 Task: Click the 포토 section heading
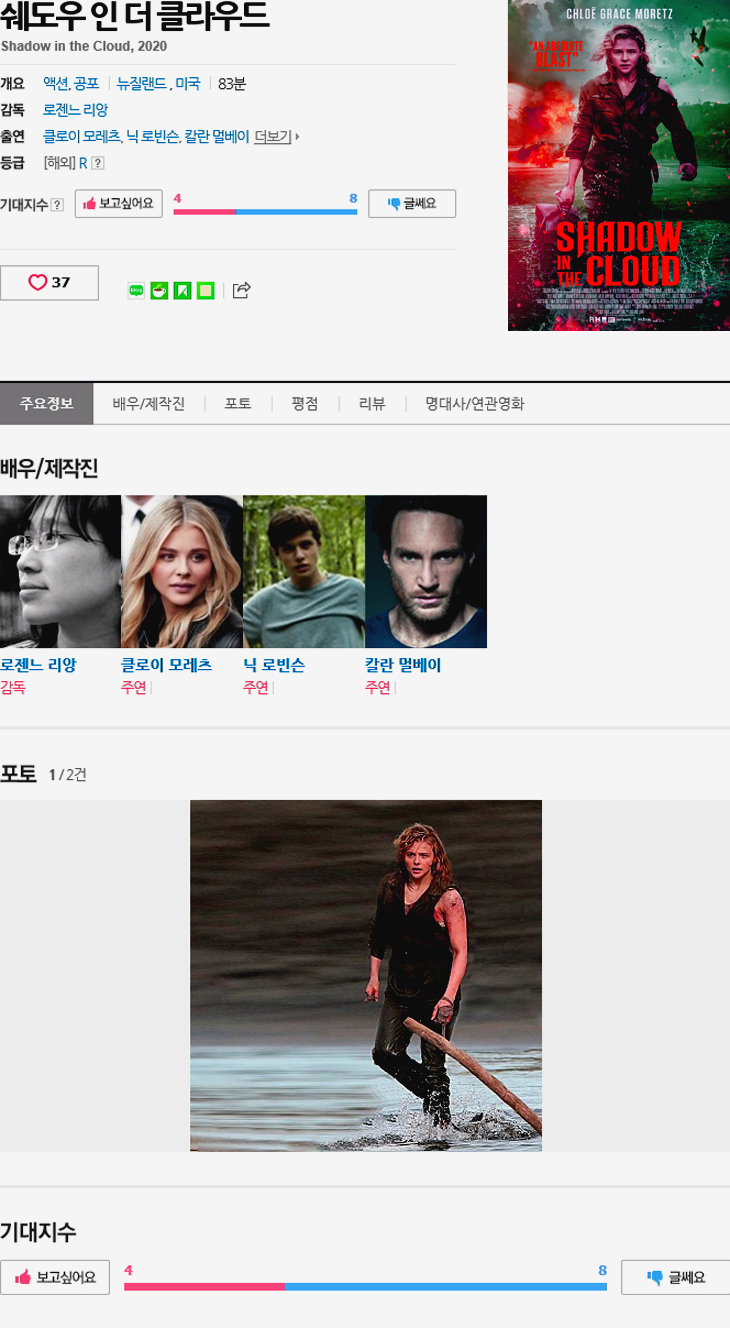(18, 774)
